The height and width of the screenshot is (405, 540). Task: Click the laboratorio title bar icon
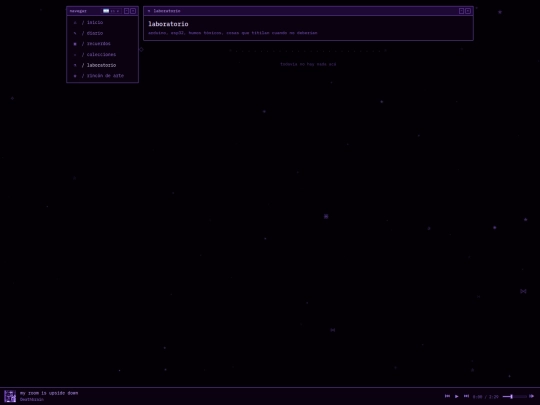coord(149,11)
